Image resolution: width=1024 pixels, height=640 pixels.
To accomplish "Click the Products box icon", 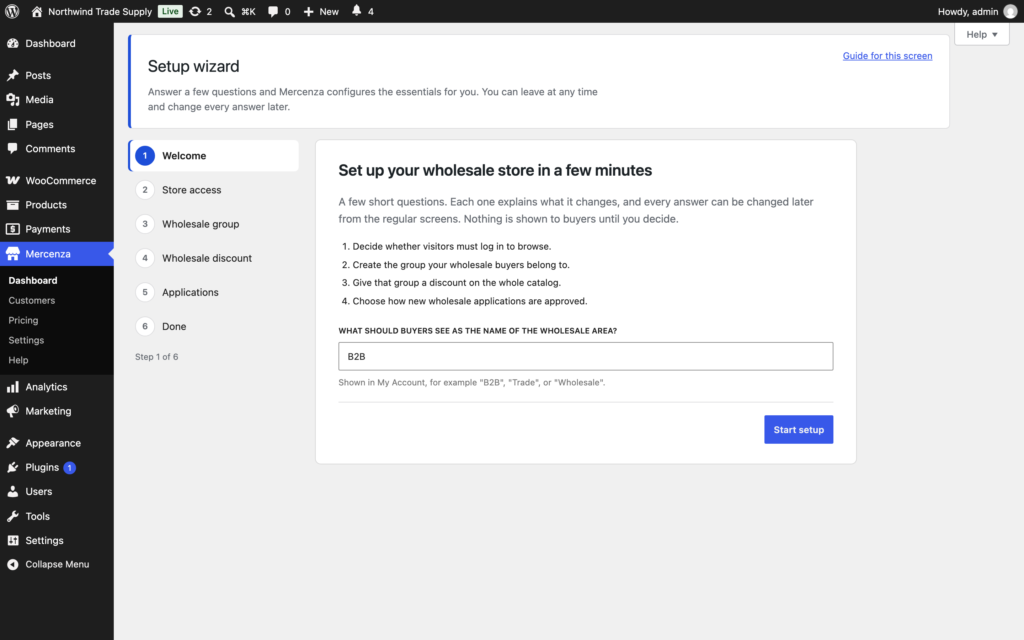I will coord(12,204).
